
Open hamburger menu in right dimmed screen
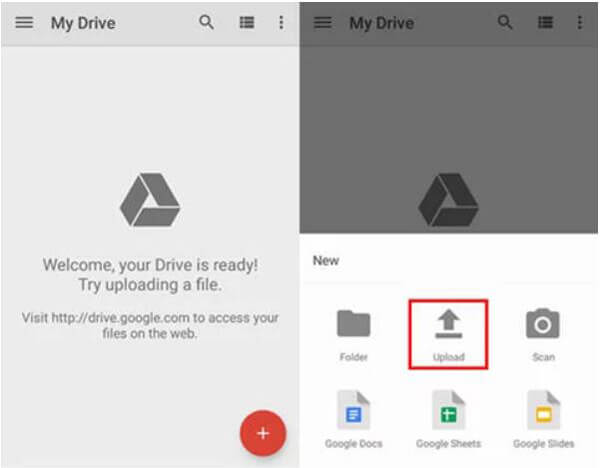(323, 23)
